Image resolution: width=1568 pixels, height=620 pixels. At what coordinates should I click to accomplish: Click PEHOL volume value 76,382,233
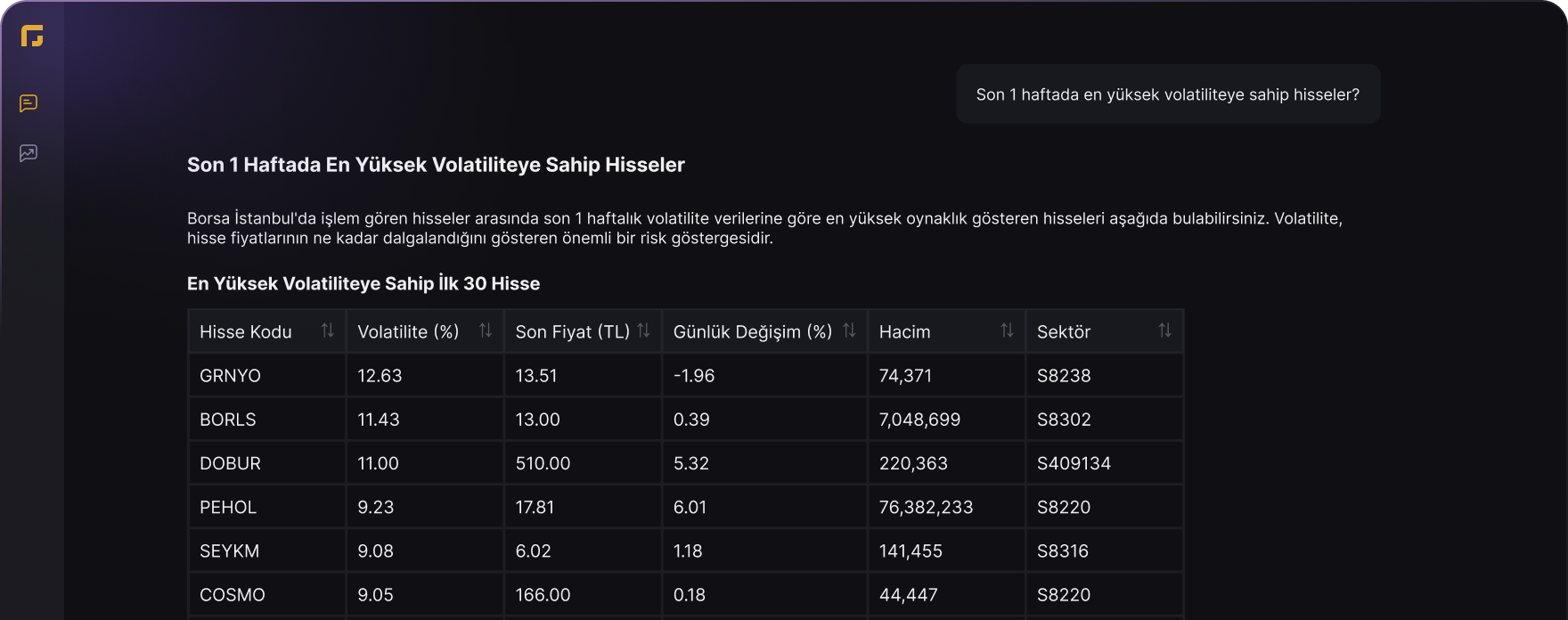click(x=926, y=507)
